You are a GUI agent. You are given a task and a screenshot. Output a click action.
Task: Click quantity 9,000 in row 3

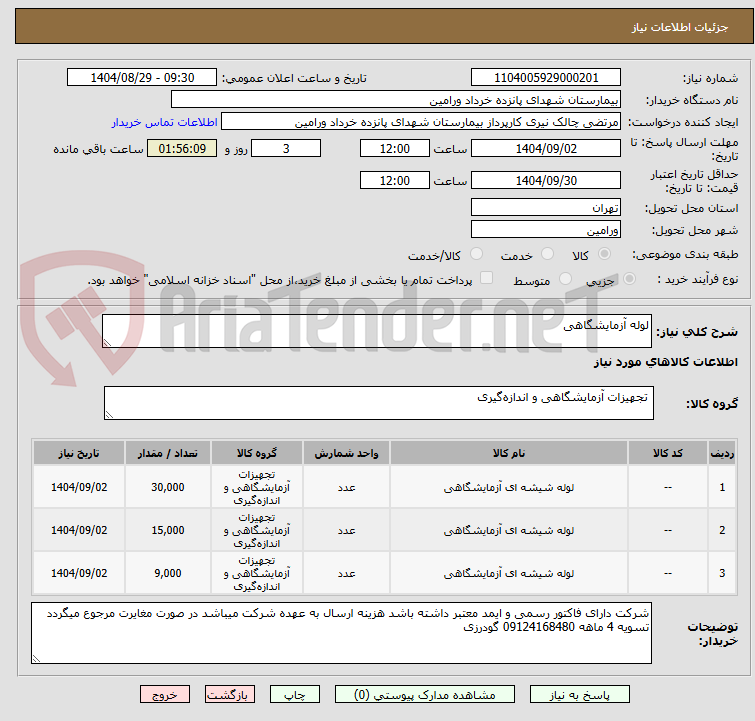tap(168, 573)
